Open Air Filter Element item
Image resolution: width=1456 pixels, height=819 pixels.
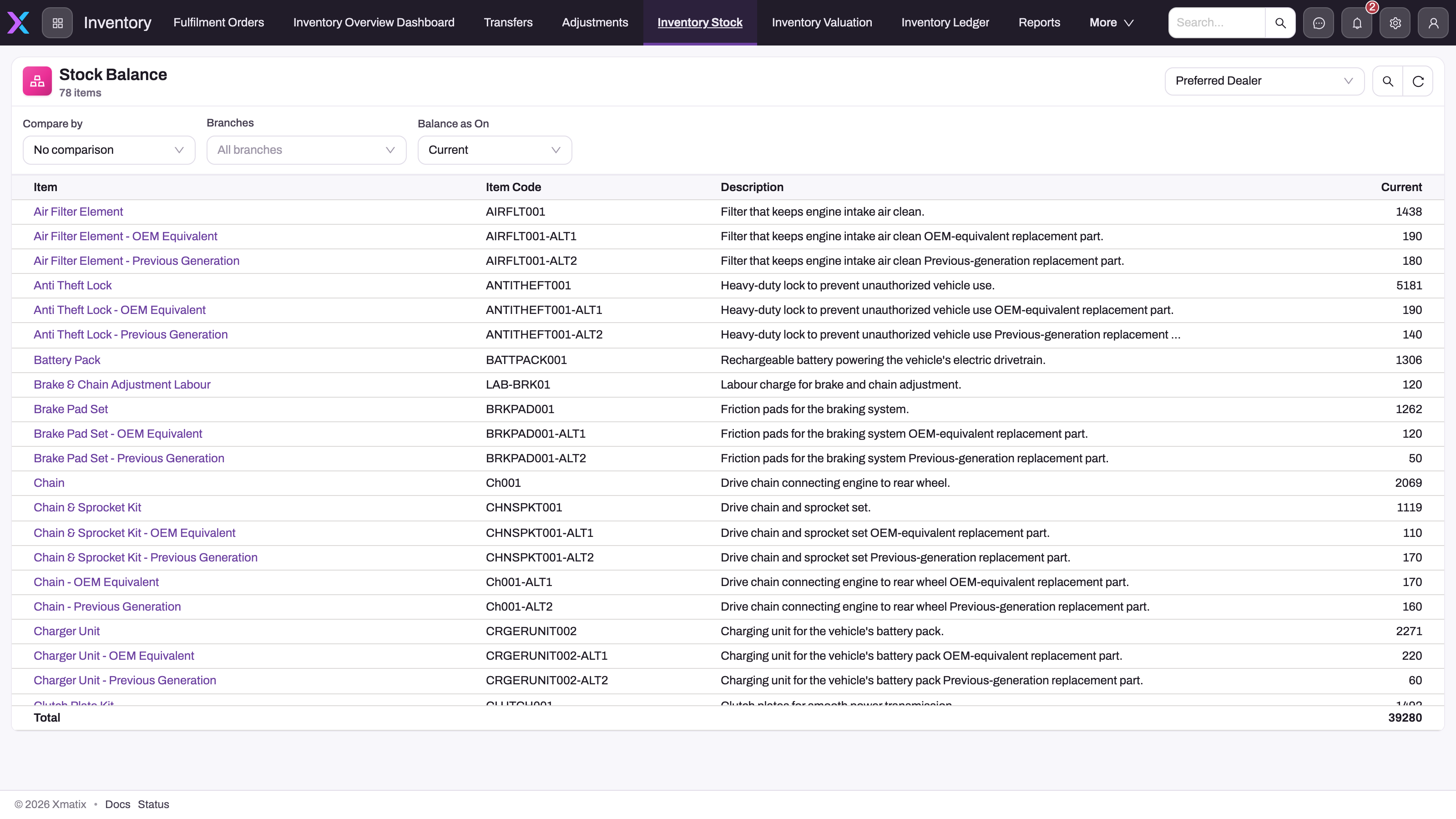click(78, 212)
